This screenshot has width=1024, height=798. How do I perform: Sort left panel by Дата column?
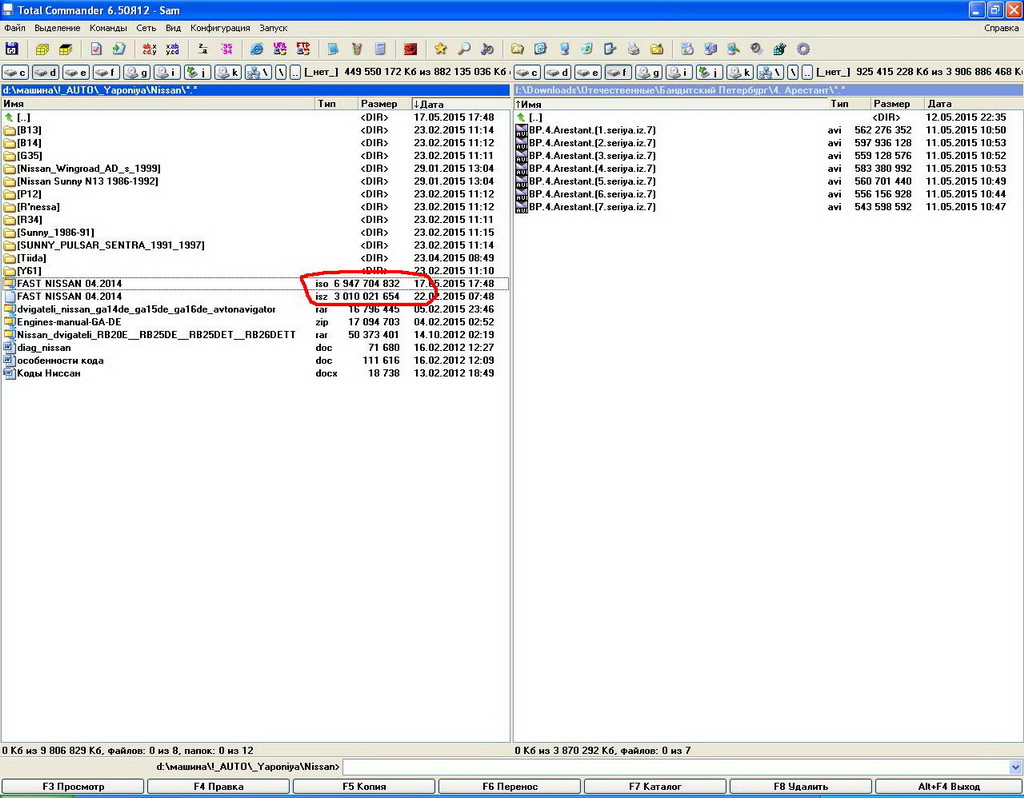pos(430,104)
